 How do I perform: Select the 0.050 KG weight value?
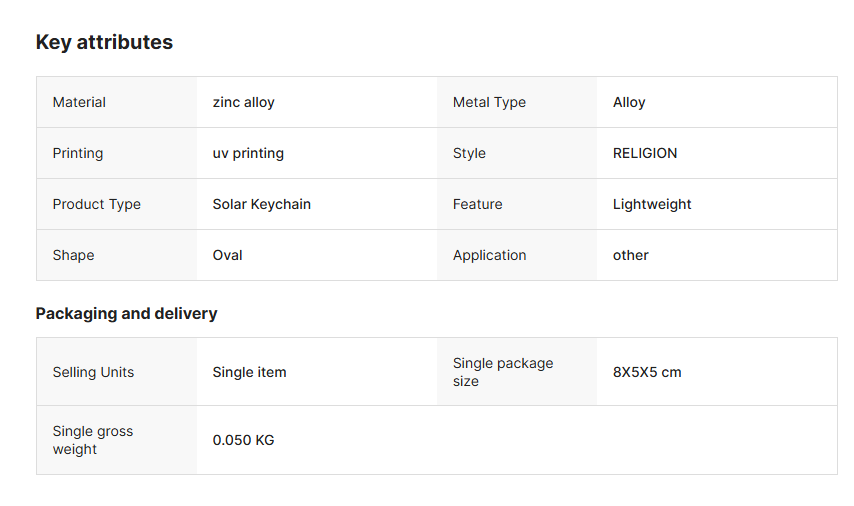click(244, 440)
